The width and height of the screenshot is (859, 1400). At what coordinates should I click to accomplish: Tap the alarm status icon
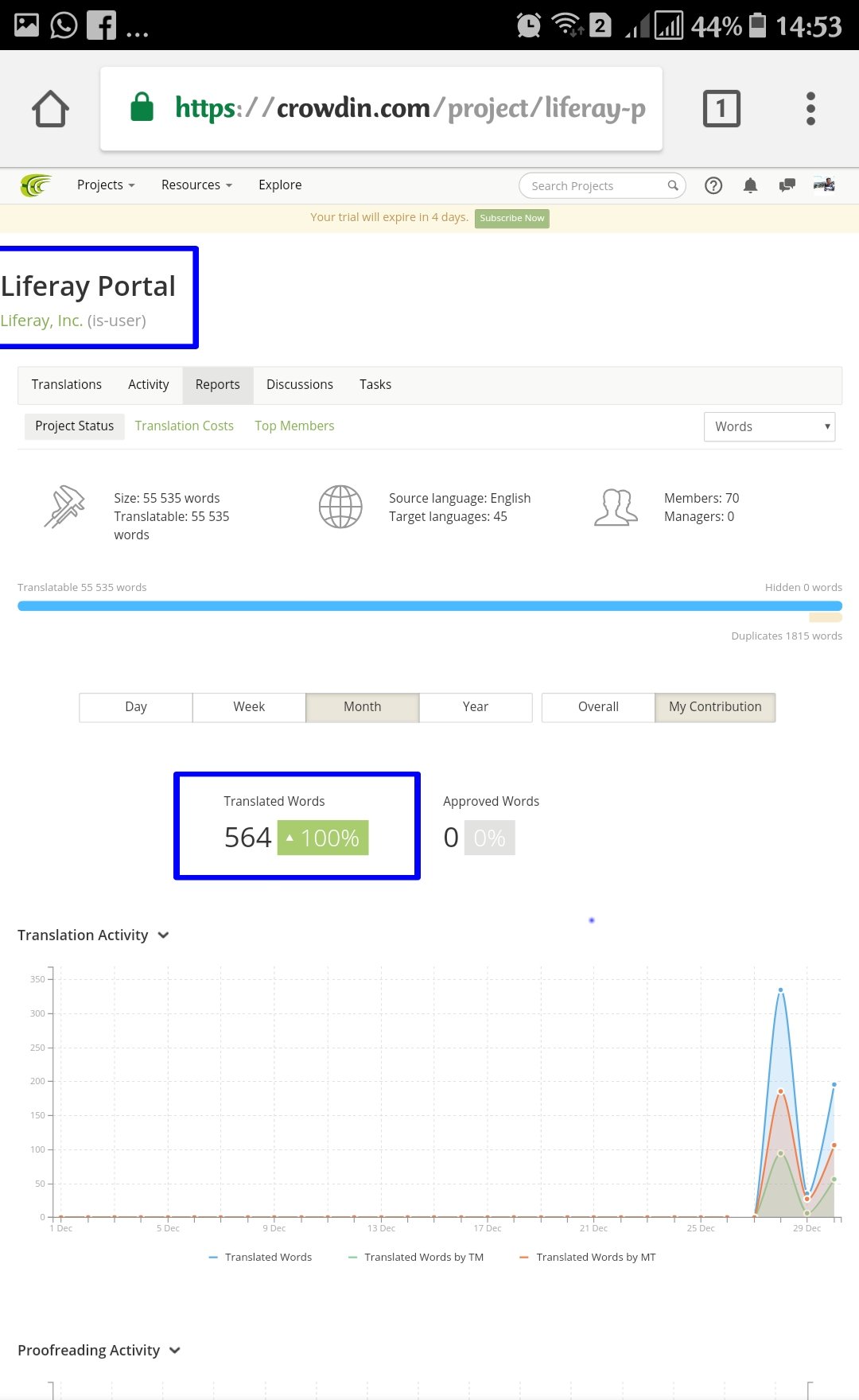(x=529, y=25)
